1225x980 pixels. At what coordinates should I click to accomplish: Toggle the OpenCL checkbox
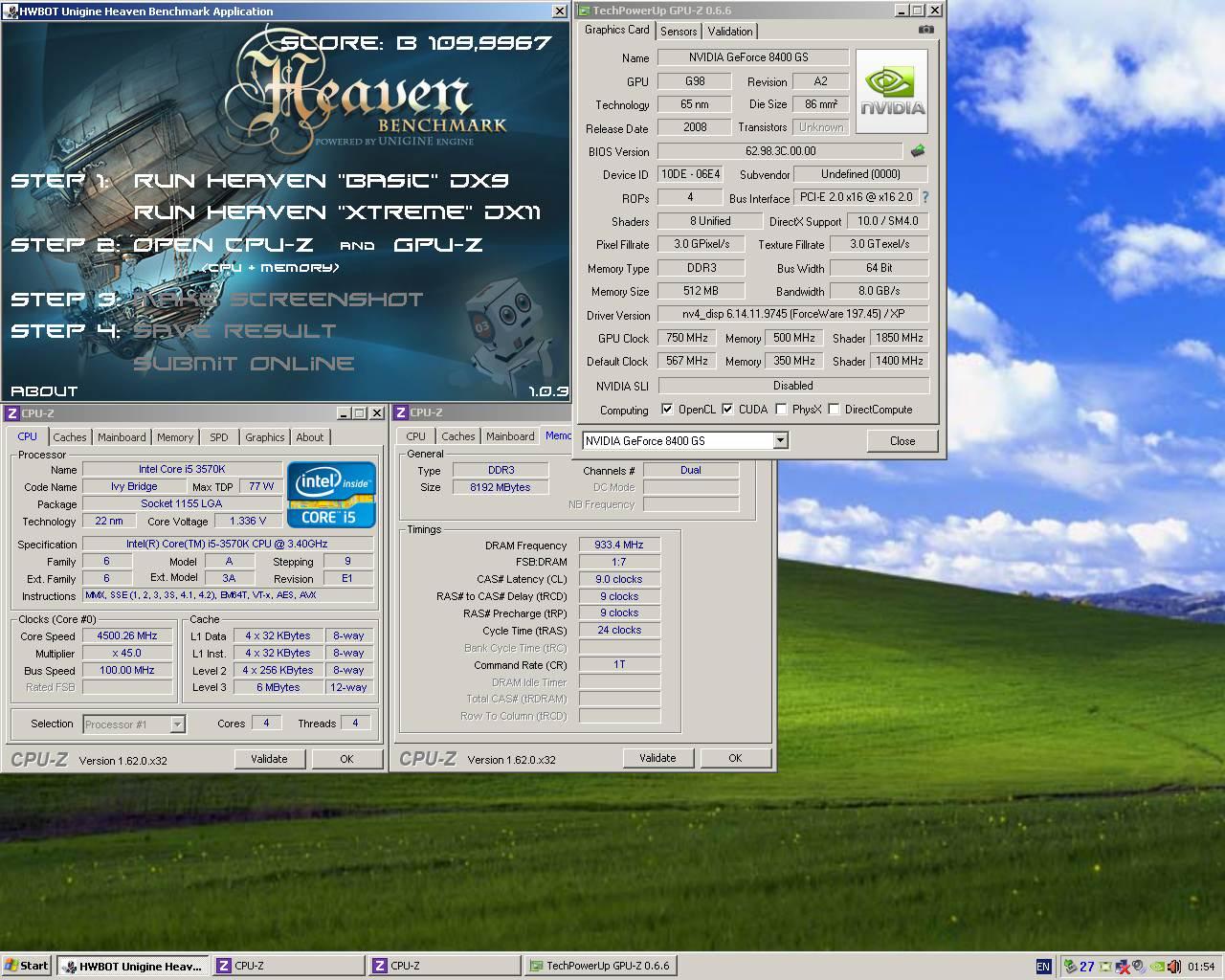tap(667, 409)
